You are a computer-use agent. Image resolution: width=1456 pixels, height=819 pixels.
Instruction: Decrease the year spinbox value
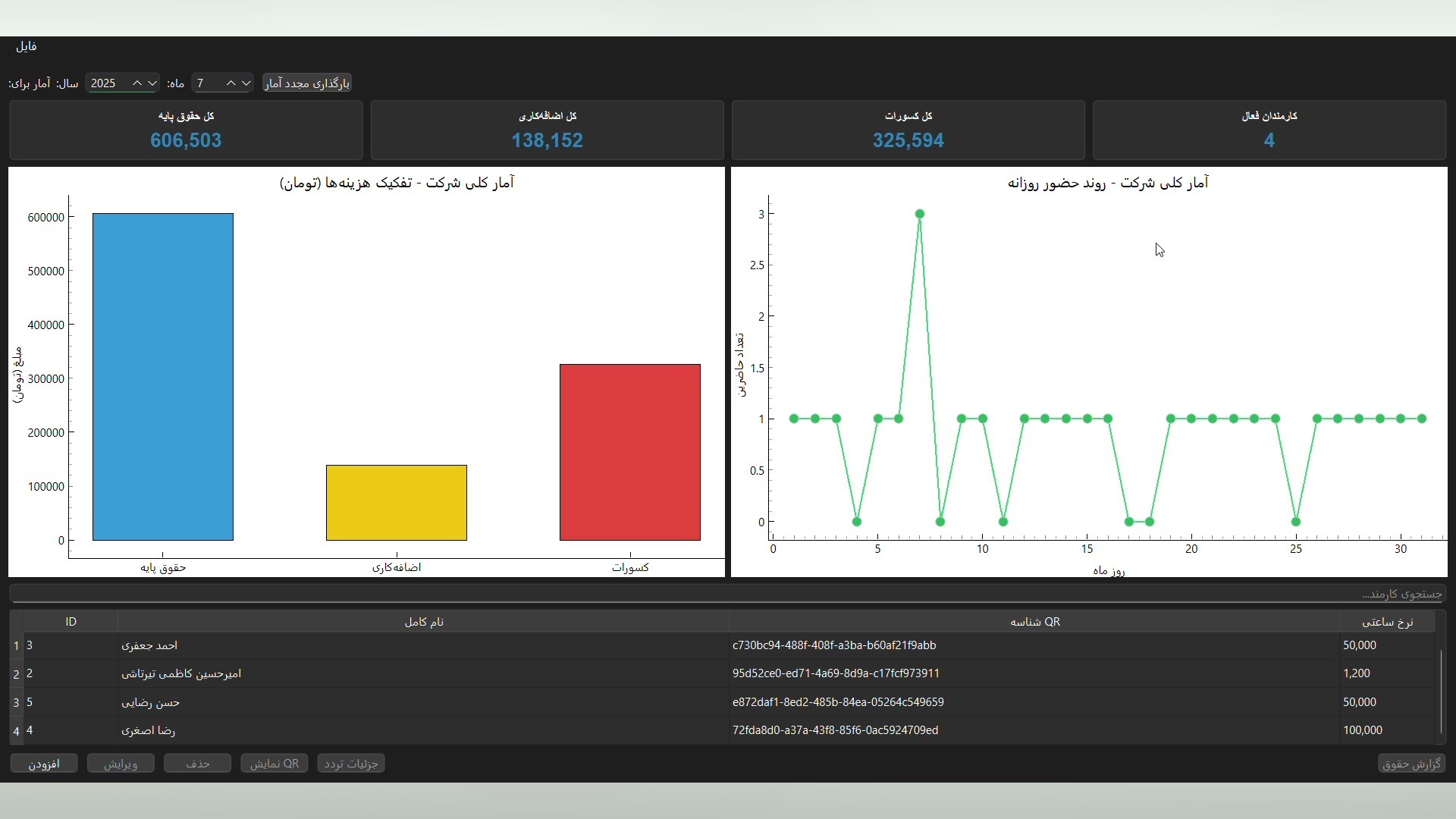(152, 83)
